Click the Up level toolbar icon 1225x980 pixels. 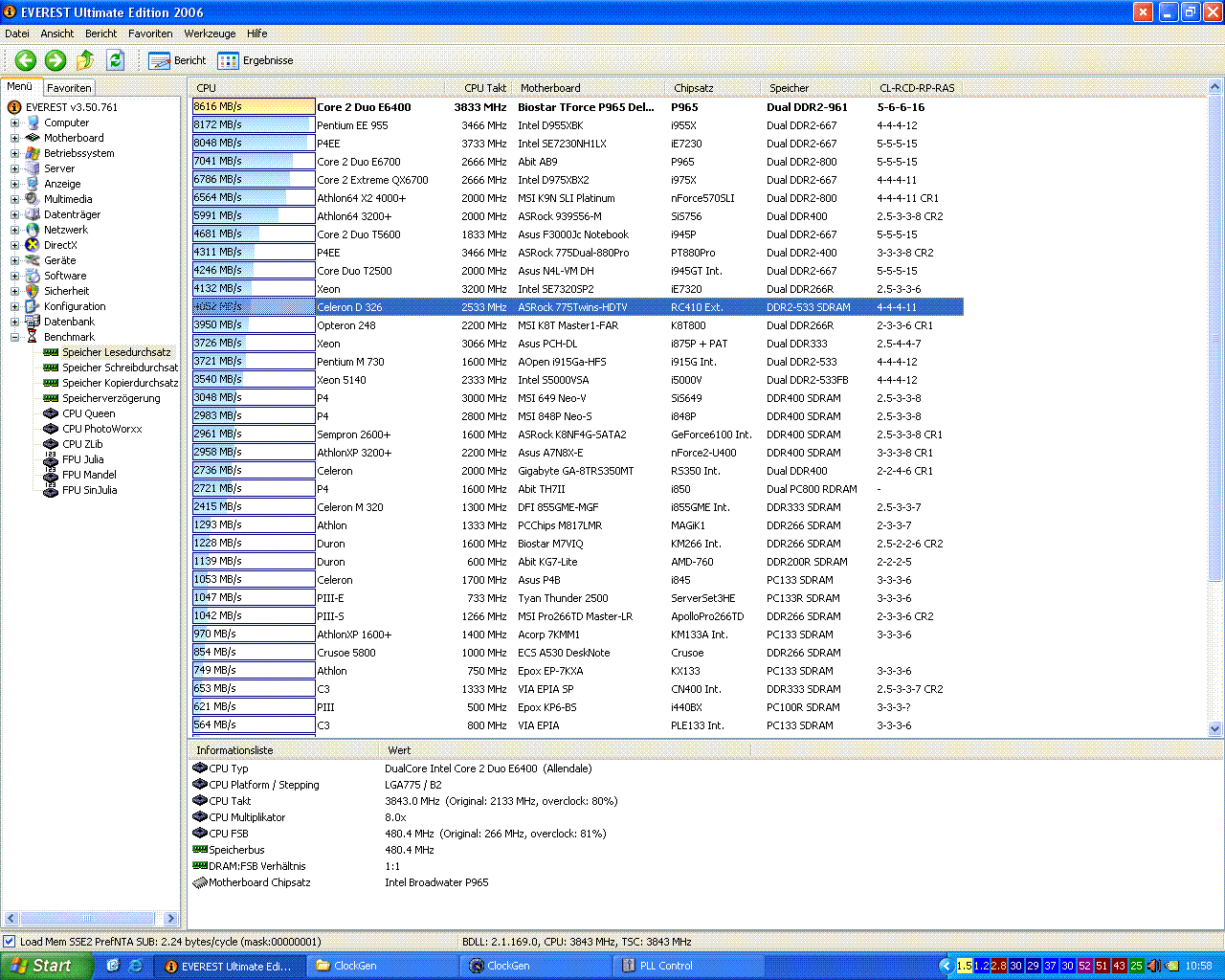coord(85,60)
